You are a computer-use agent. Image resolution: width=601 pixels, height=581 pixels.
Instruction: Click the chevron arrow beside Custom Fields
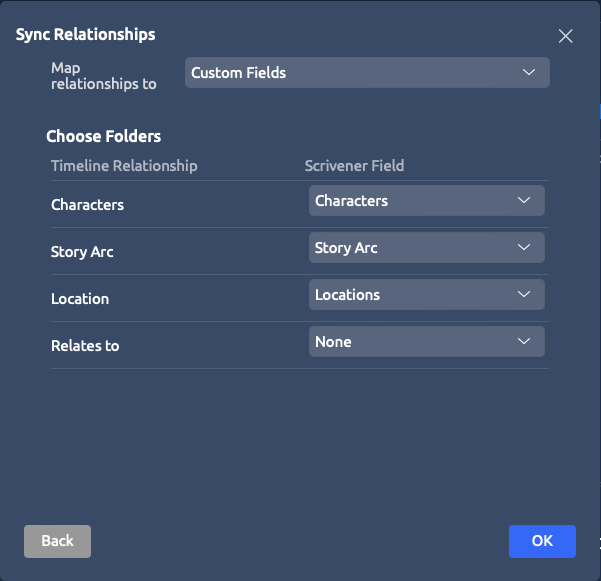click(x=529, y=72)
